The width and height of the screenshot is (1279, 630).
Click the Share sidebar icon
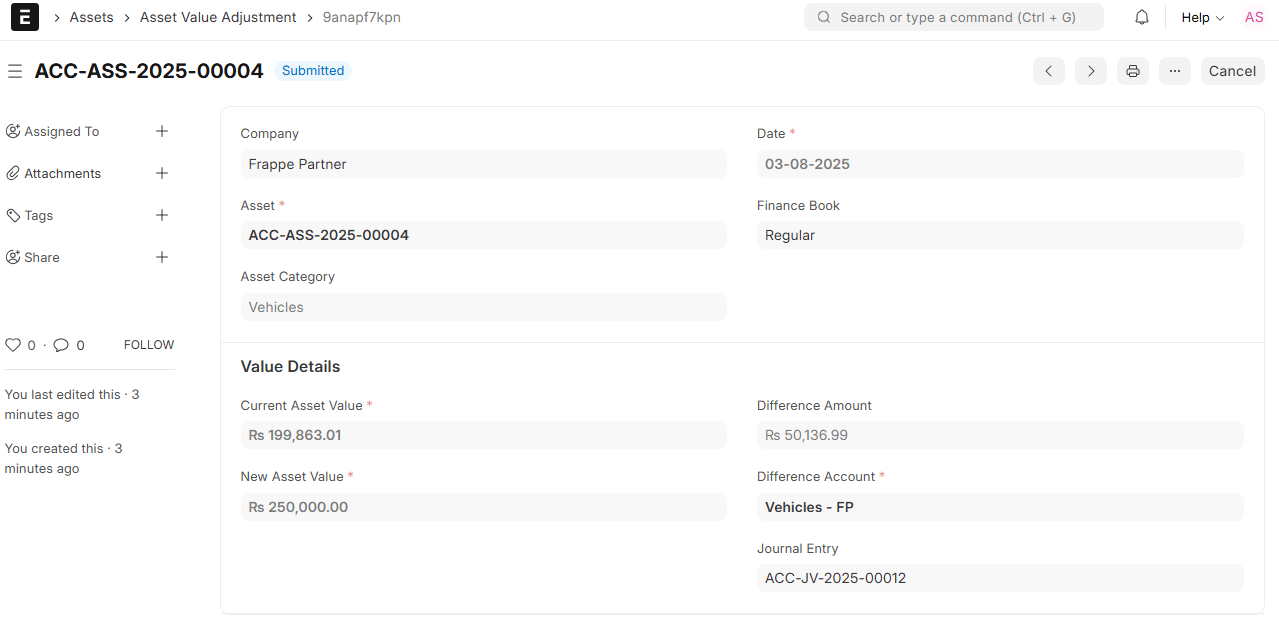click(x=13, y=257)
